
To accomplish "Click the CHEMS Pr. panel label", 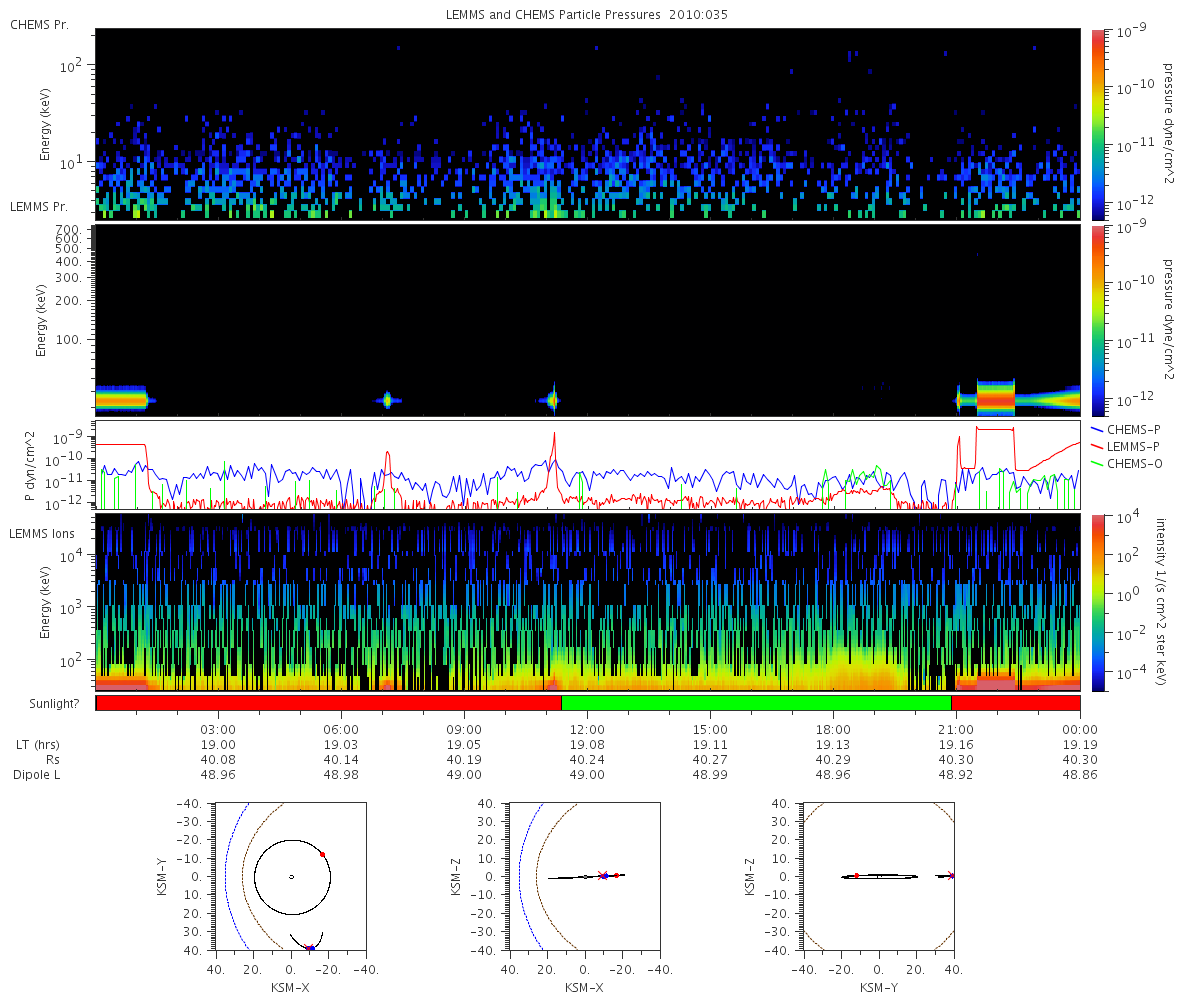I will click(40, 24).
